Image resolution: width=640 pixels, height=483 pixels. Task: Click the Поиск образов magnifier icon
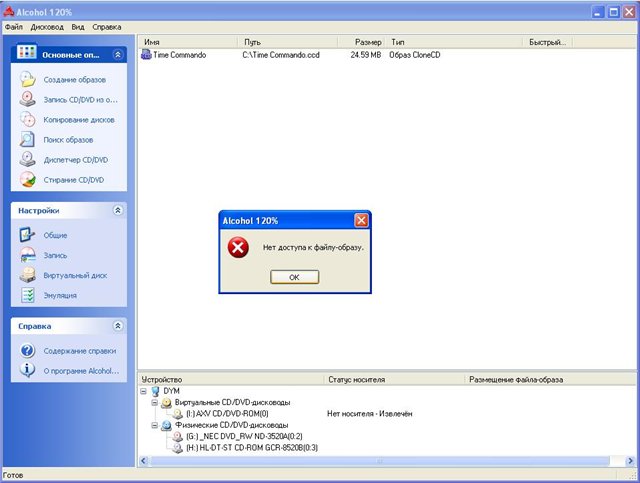point(28,139)
